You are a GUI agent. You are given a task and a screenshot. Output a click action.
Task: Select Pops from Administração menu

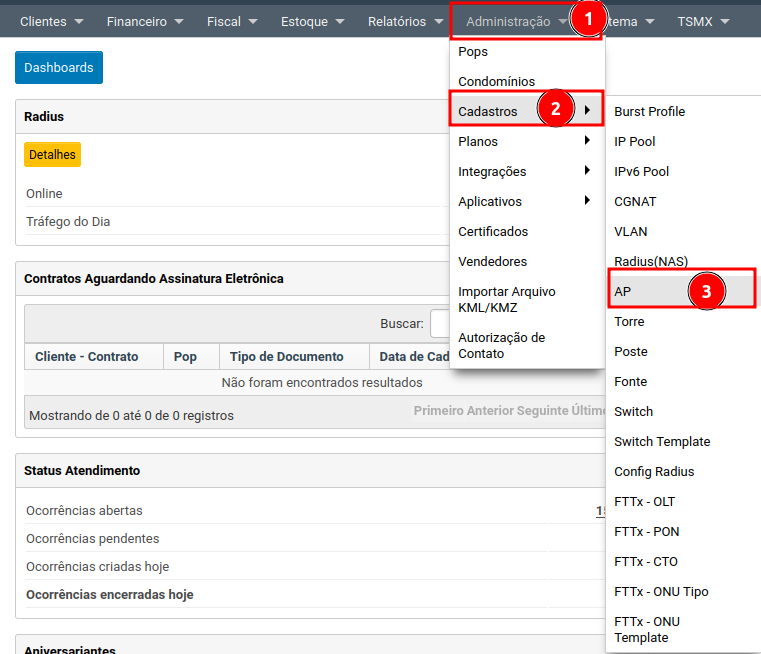(473, 52)
